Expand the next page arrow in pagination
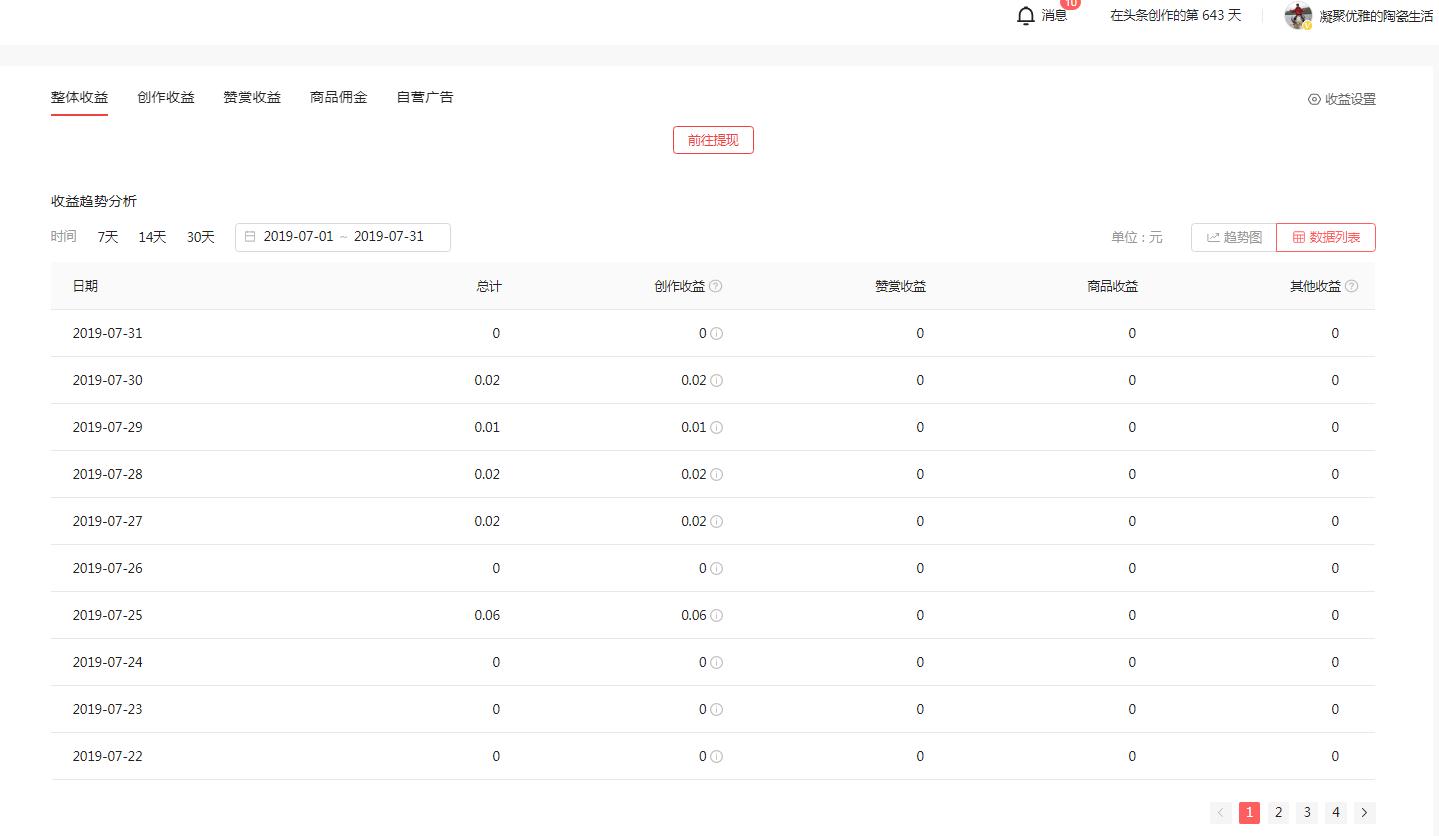The width and height of the screenshot is (1439, 836). tap(1364, 812)
